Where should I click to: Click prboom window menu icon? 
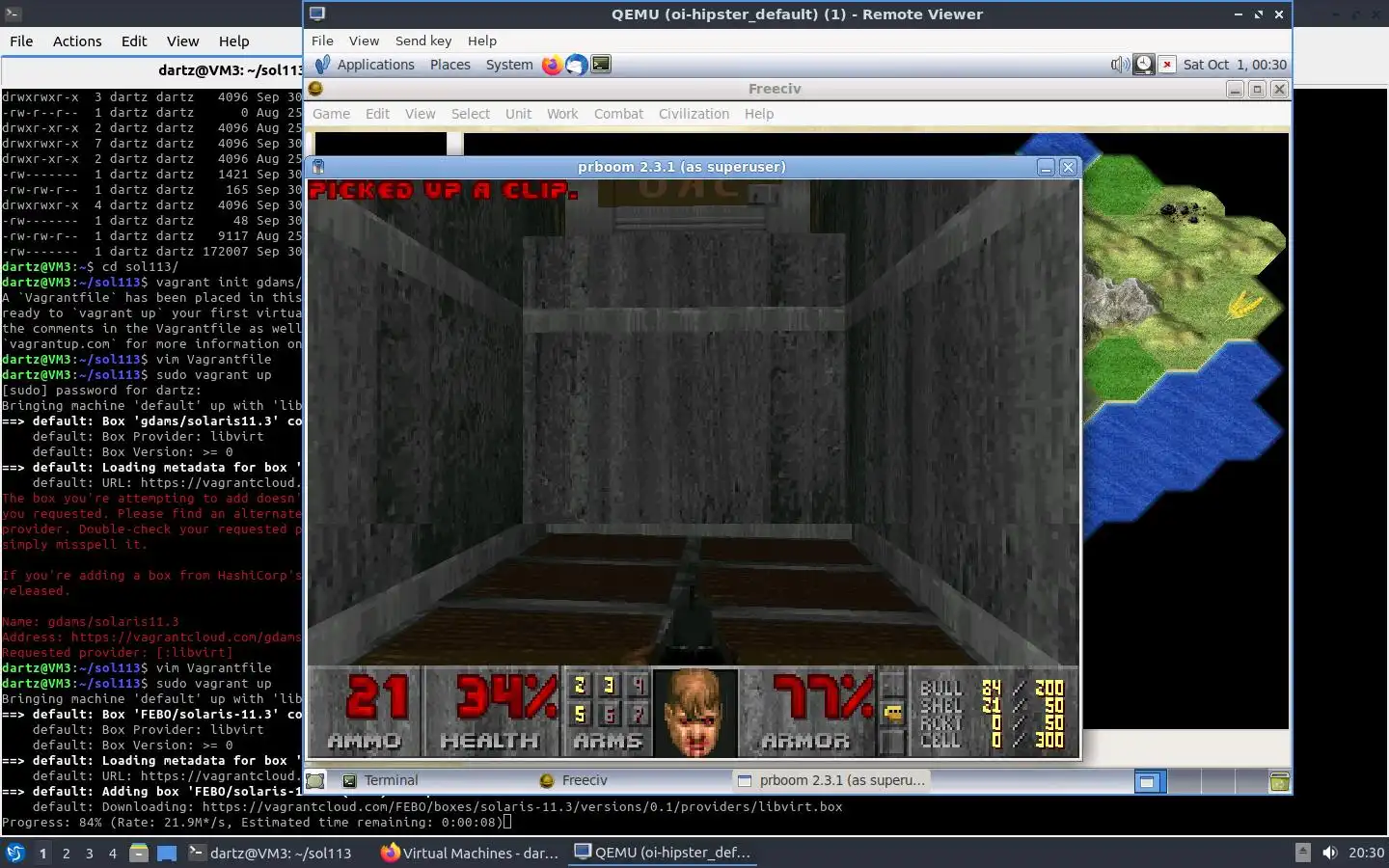[x=317, y=167]
